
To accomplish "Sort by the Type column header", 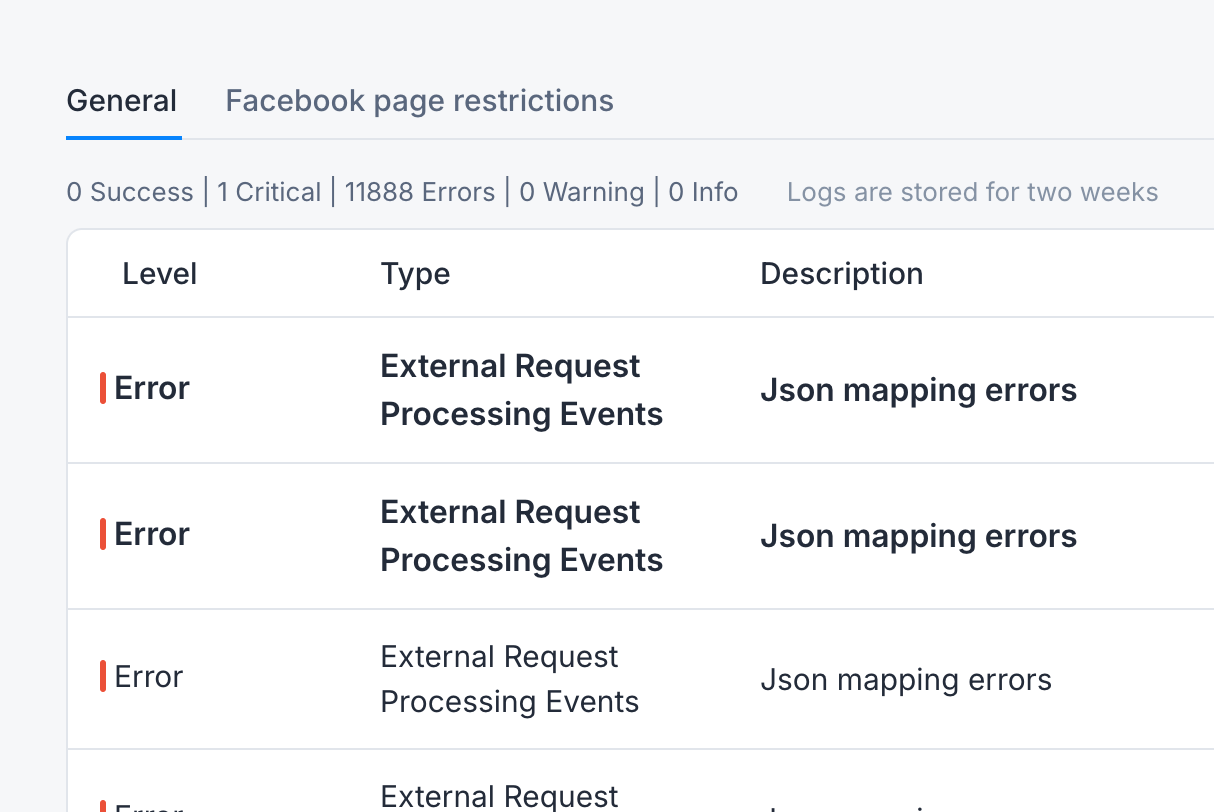I will [x=415, y=274].
